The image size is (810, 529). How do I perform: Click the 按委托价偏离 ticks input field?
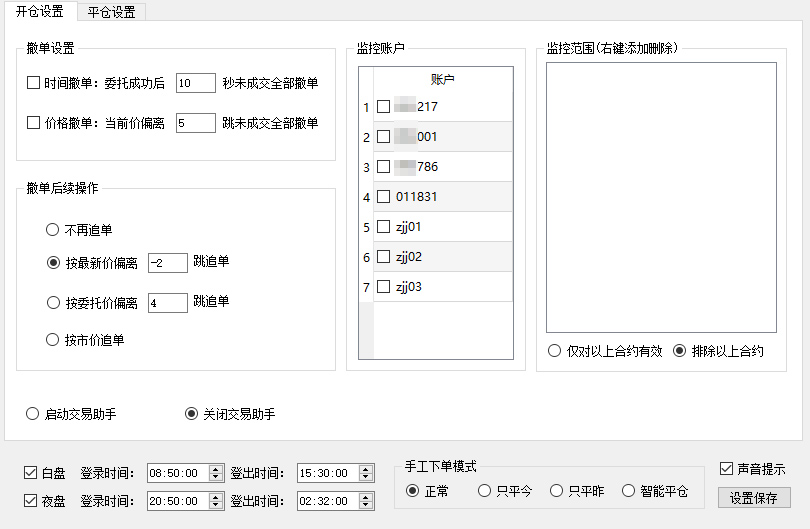[x=167, y=302]
